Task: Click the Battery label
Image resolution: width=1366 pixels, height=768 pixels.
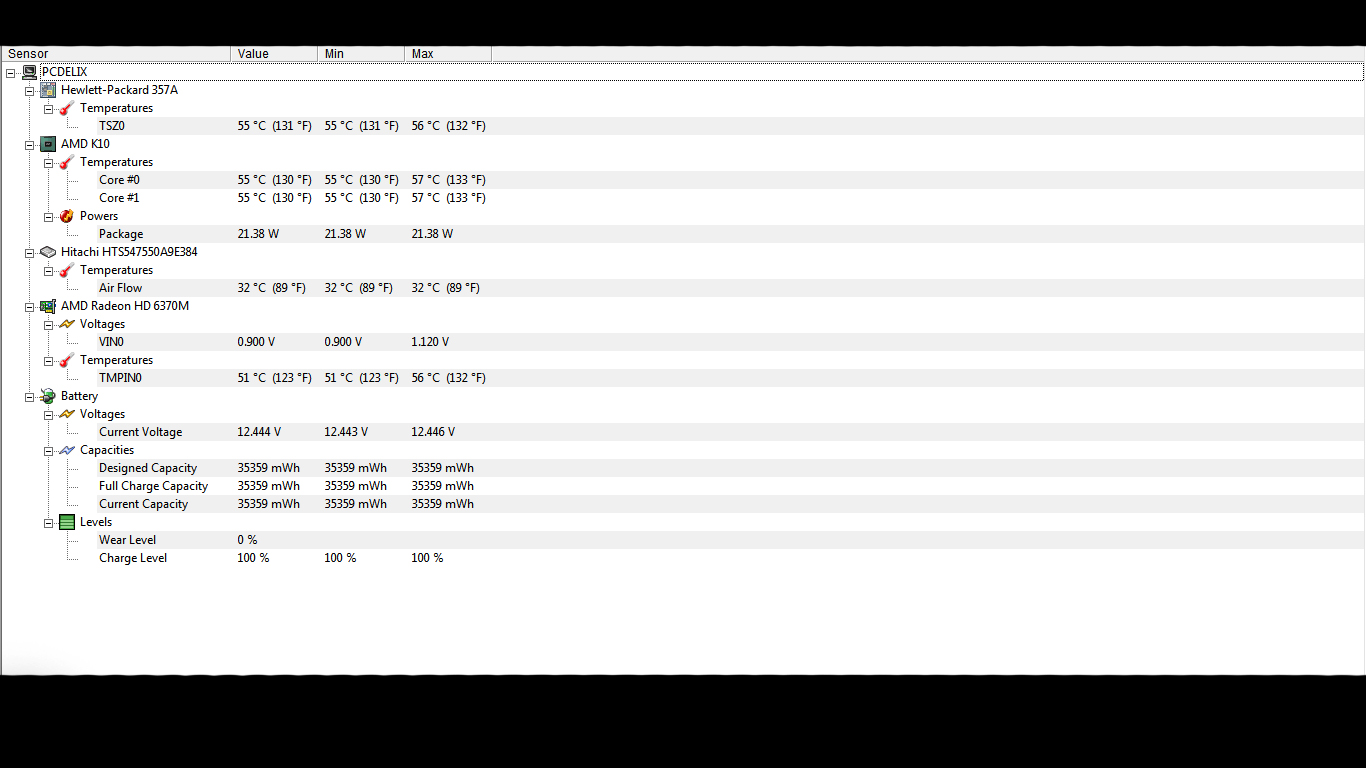Action: (x=79, y=396)
